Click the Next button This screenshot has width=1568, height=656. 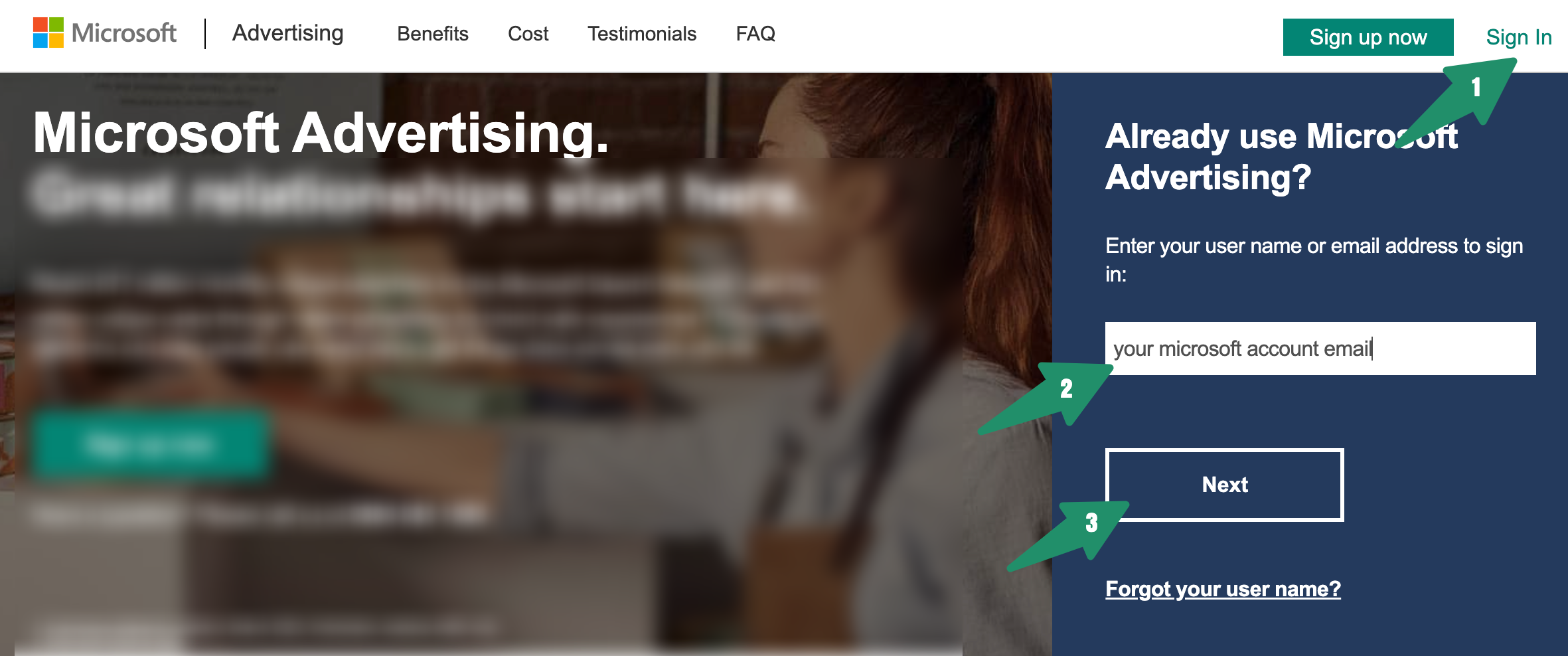pyautogui.click(x=1225, y=485)
